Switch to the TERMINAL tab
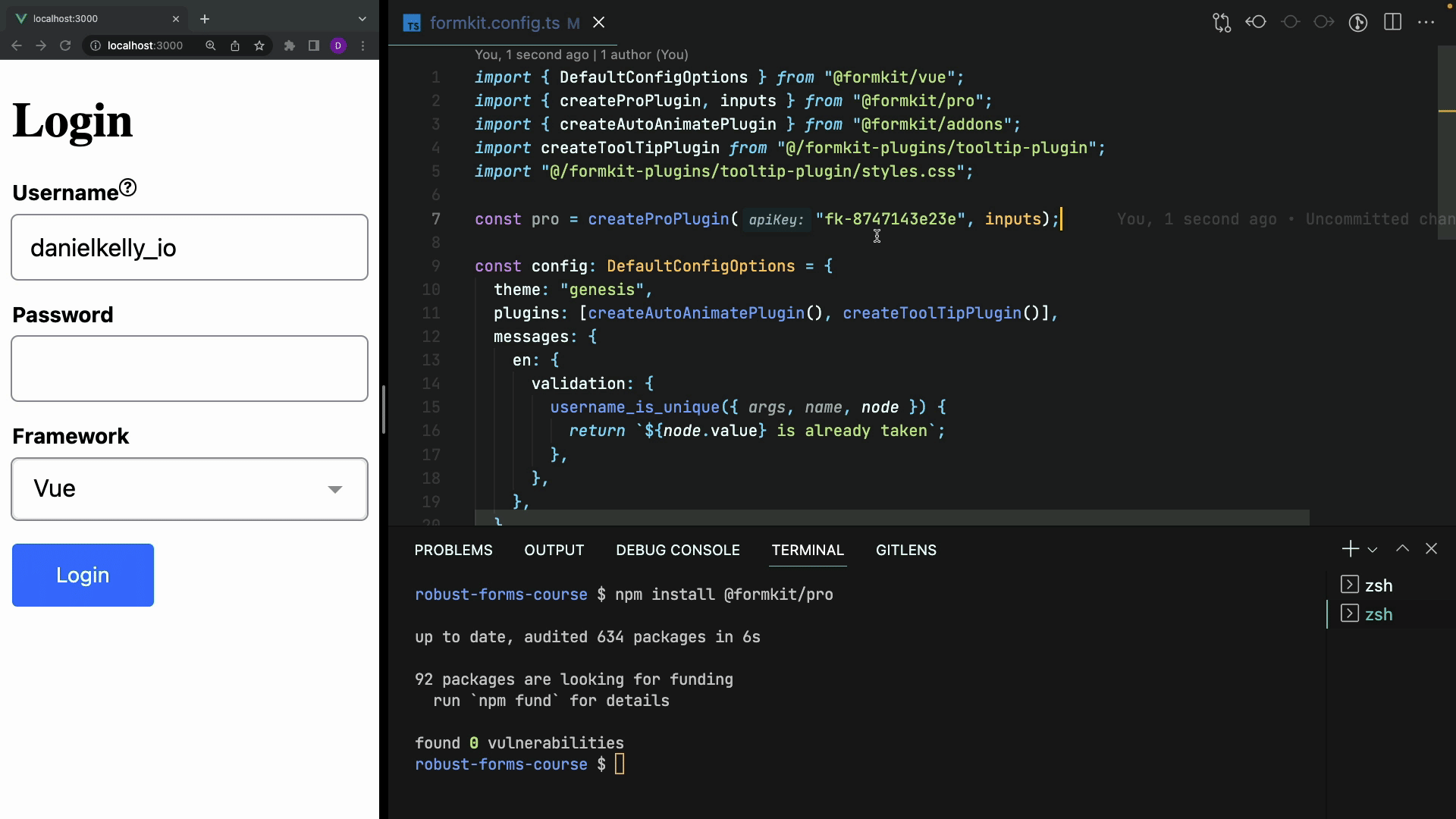The width and height of the screenshot is (1456, 819). point(808,551)
